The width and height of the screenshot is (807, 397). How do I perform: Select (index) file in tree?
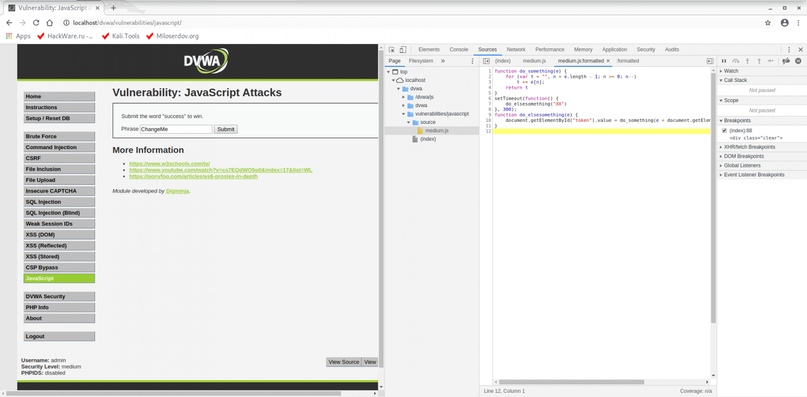(428, 139)
